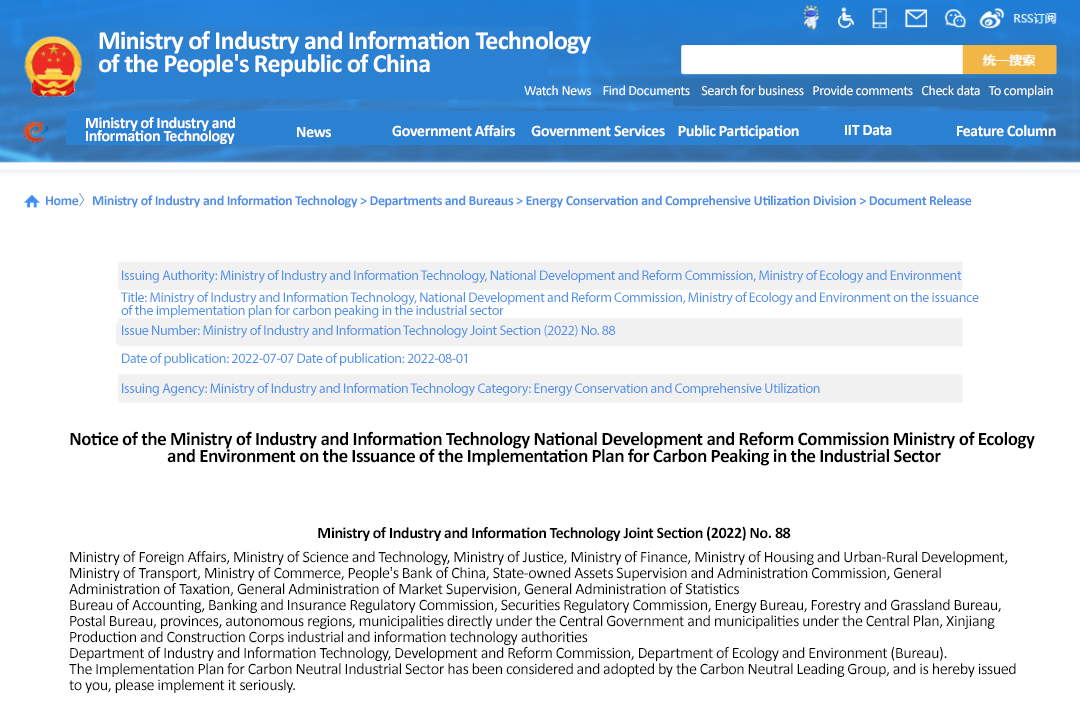This screenshot has width=1080, height=716.
Task: Open the Check data link
Action: point(951,91)
